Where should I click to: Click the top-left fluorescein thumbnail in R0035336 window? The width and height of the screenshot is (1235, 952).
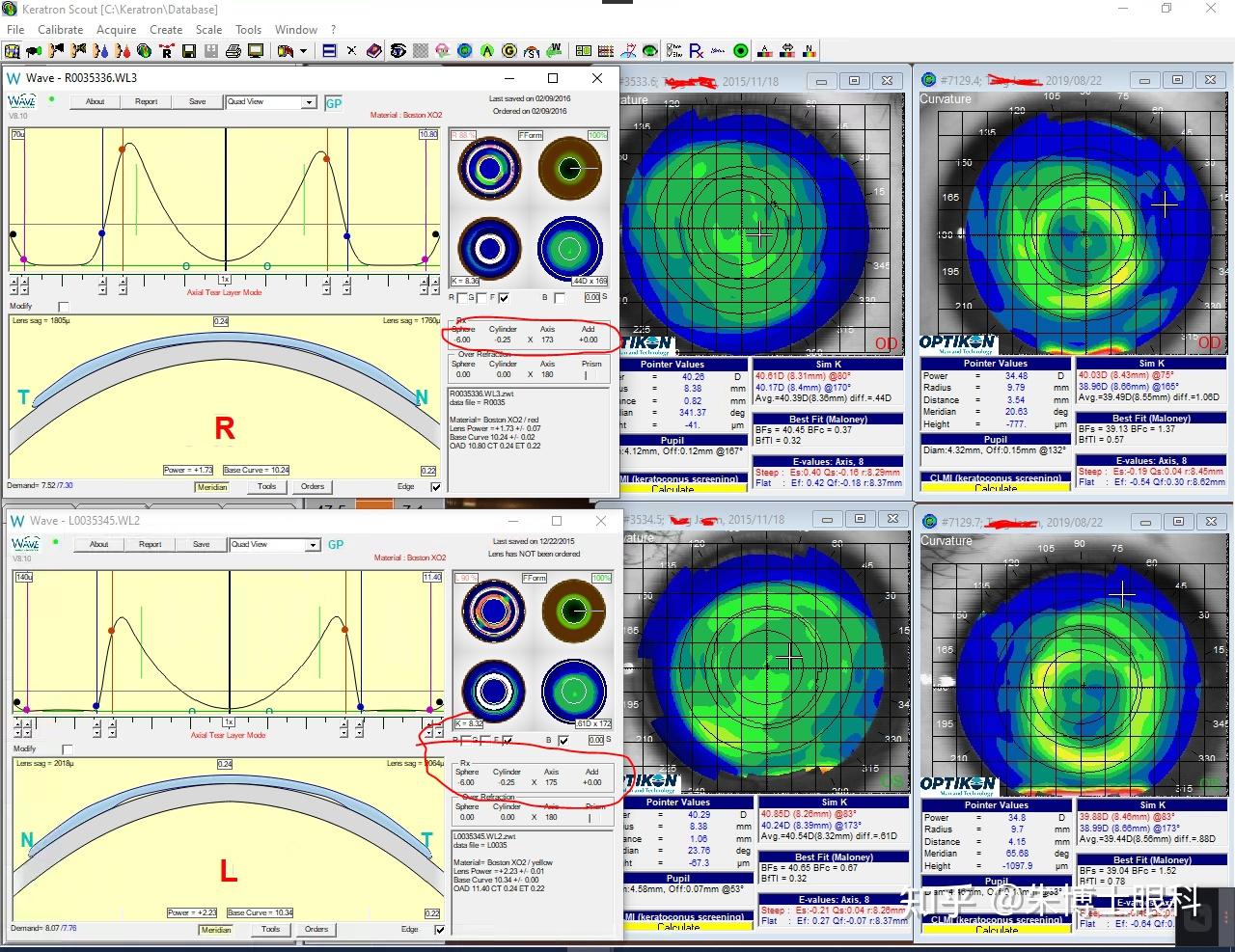click(x=490, y=168)
